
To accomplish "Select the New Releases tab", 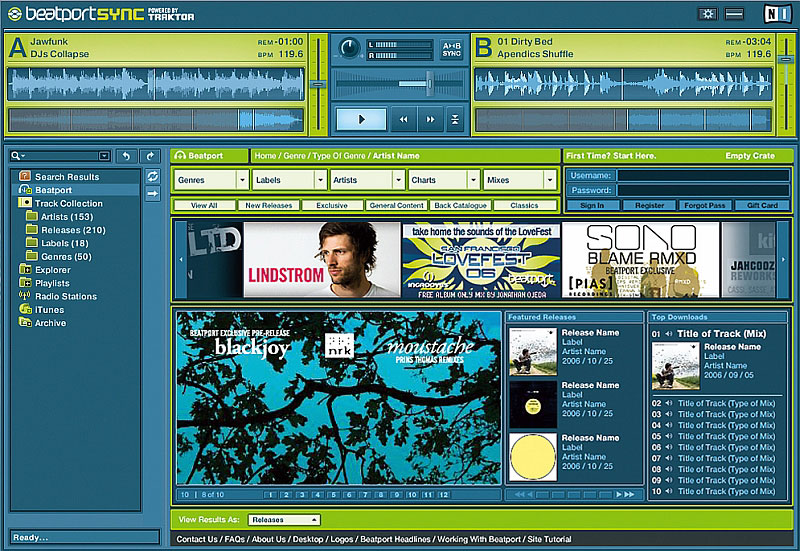I will tap(269, 205).
